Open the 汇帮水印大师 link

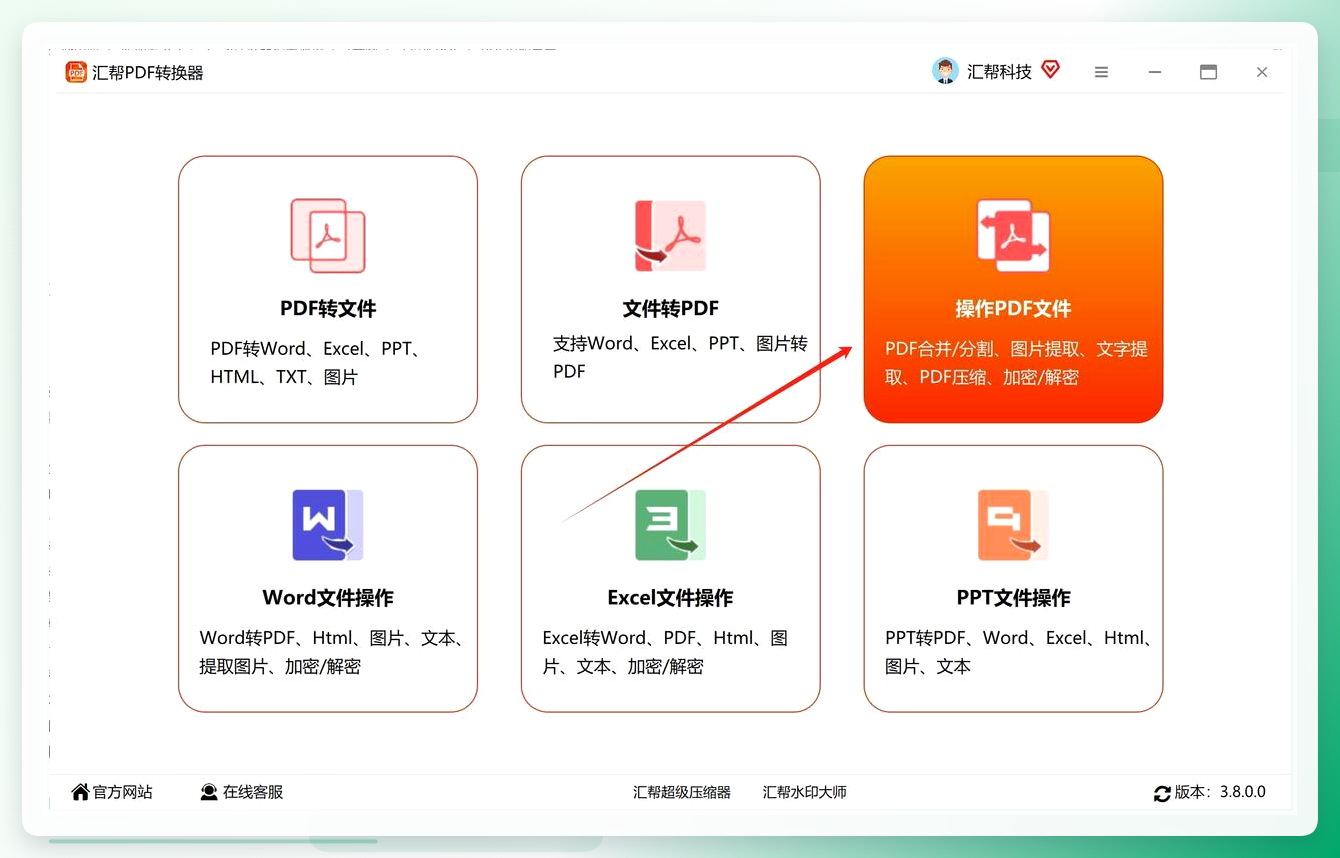[805, 792]
